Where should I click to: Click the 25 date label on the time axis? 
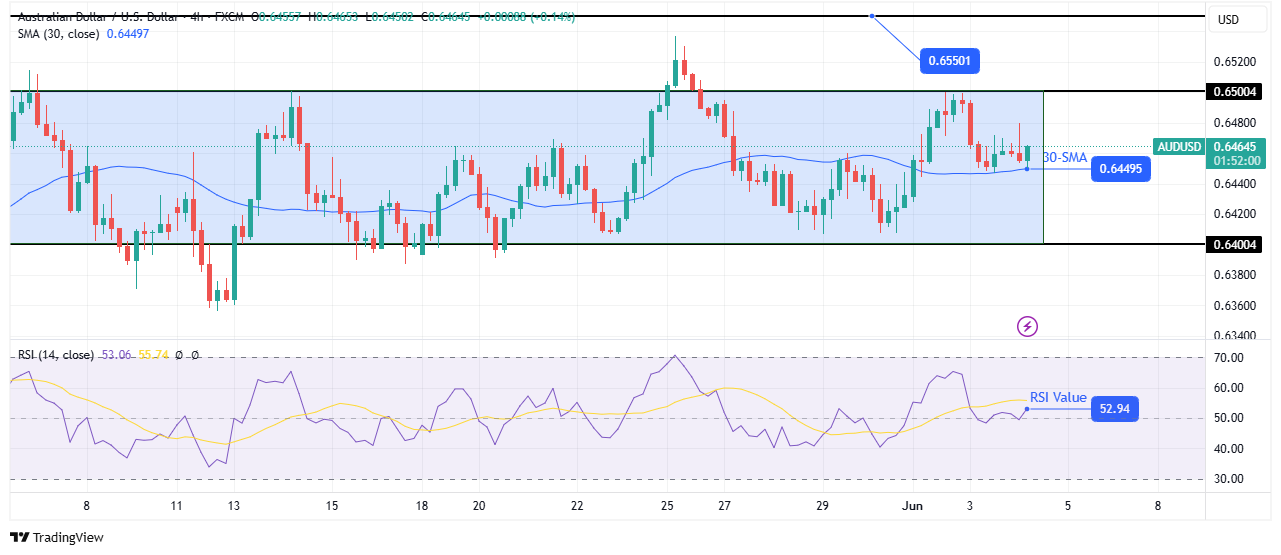point(668,505)
